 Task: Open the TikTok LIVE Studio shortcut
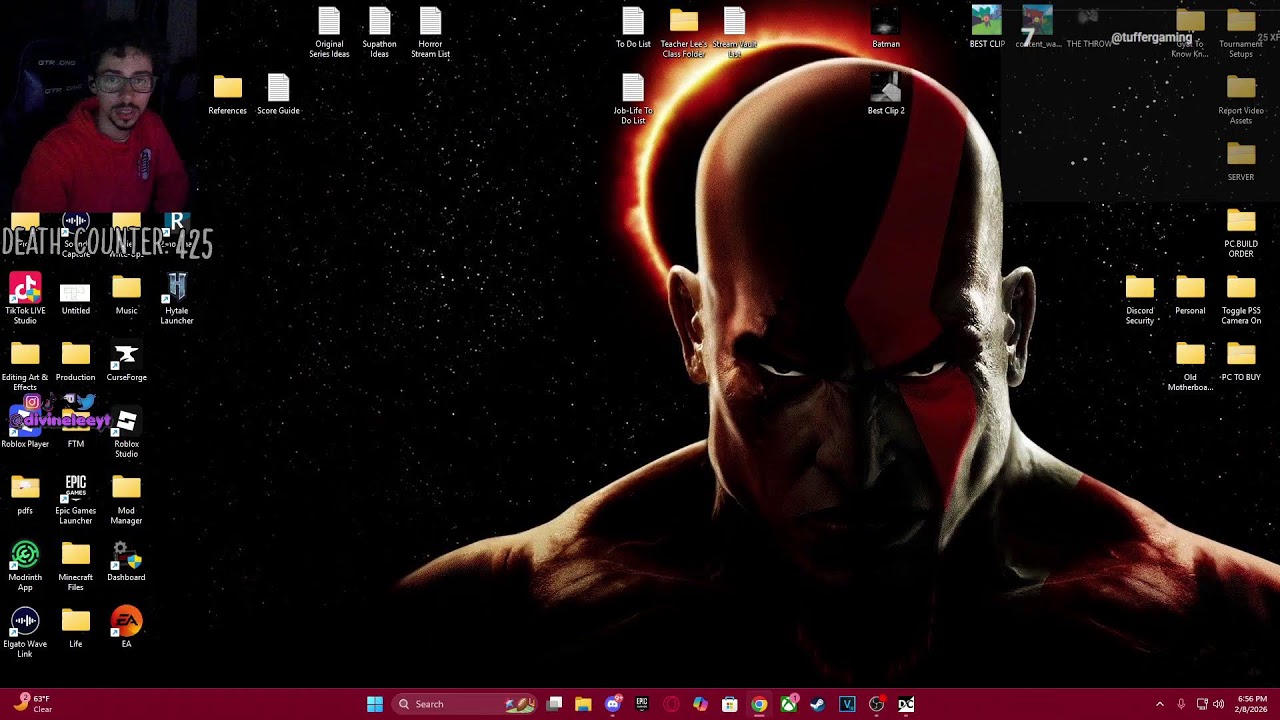click(x=25, y=299)
